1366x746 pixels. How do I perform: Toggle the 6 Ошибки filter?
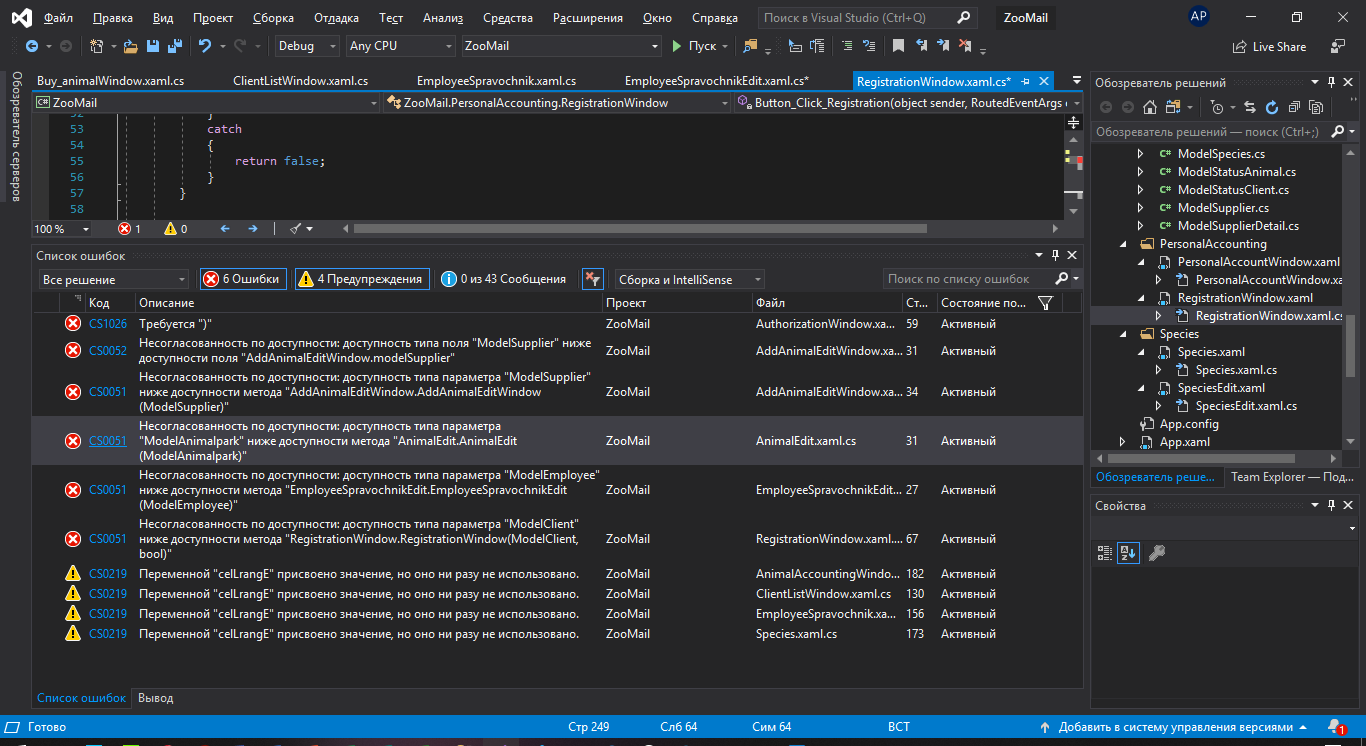coord(243,279)
